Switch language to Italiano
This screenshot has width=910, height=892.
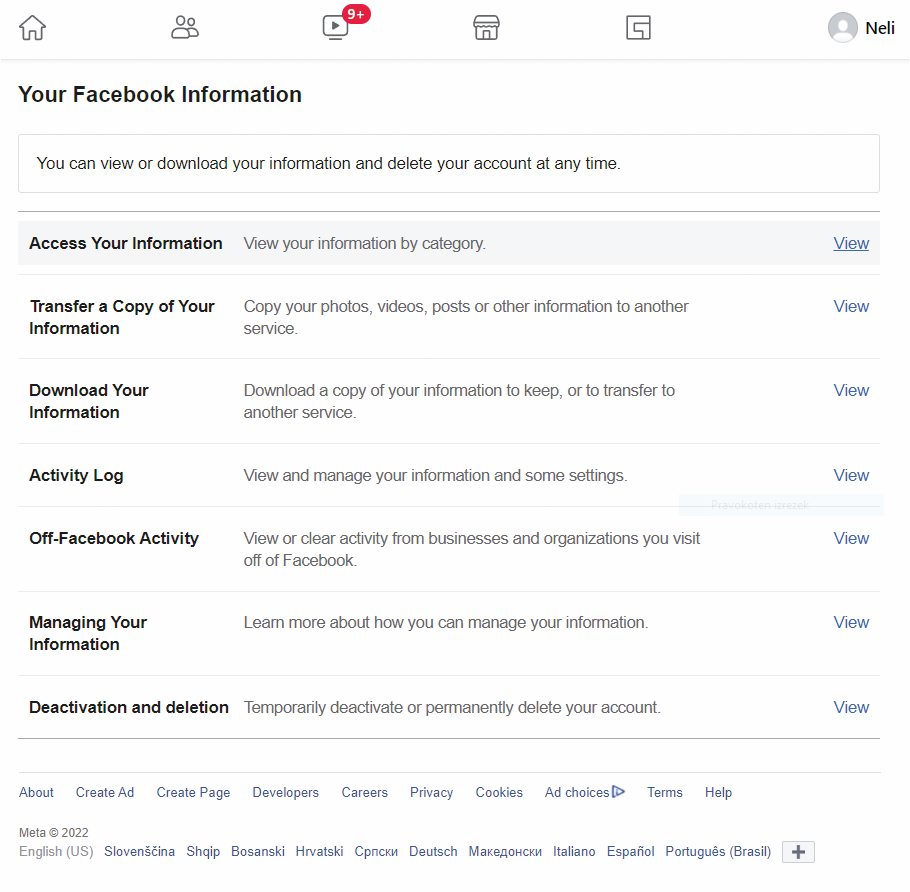(574, 851)
